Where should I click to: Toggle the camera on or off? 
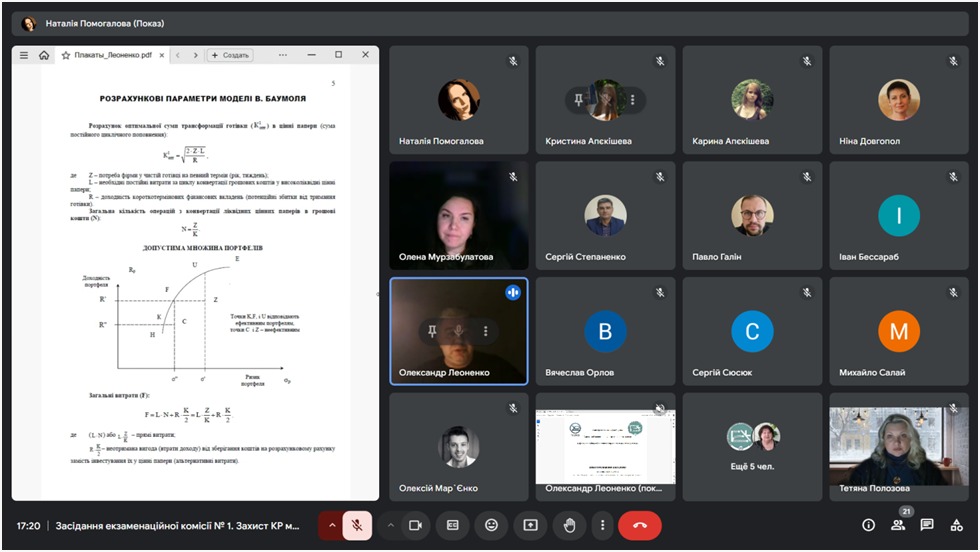(415, 525)
